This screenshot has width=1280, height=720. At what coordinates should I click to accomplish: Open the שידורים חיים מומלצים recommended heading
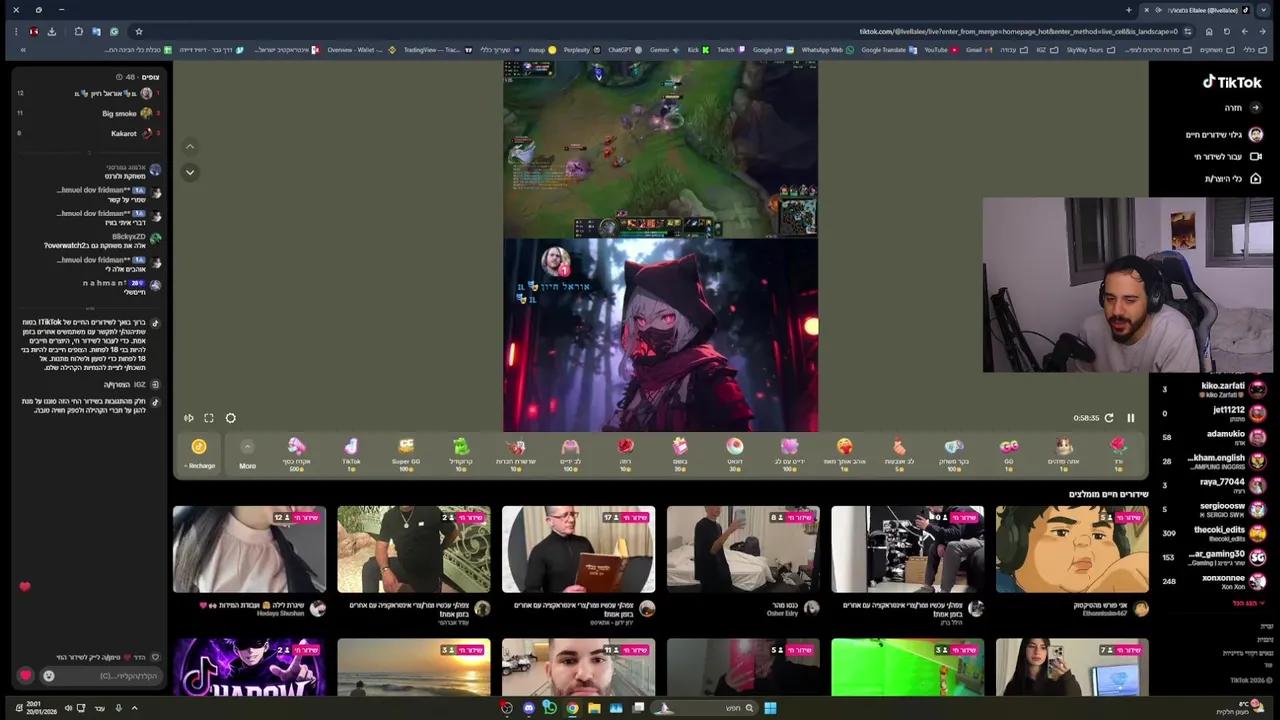tap(1108, 494)
